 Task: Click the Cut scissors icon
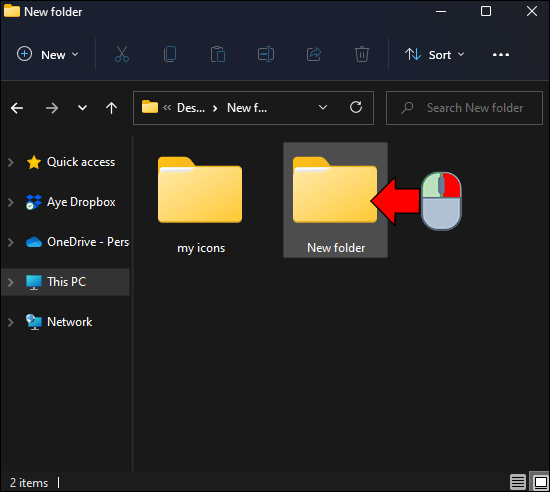[122, 54]
